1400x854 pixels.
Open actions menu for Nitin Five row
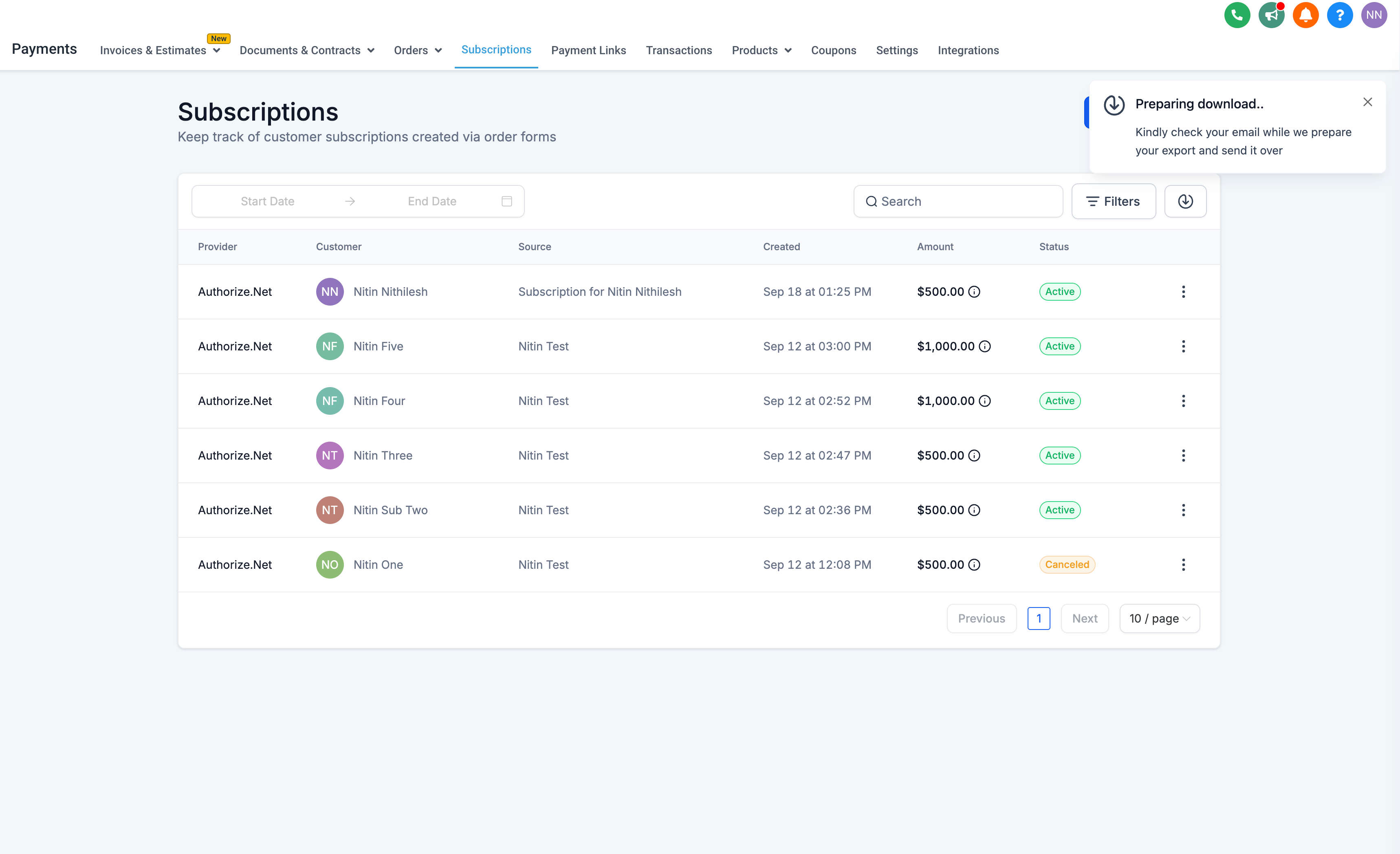(1184, 347)
